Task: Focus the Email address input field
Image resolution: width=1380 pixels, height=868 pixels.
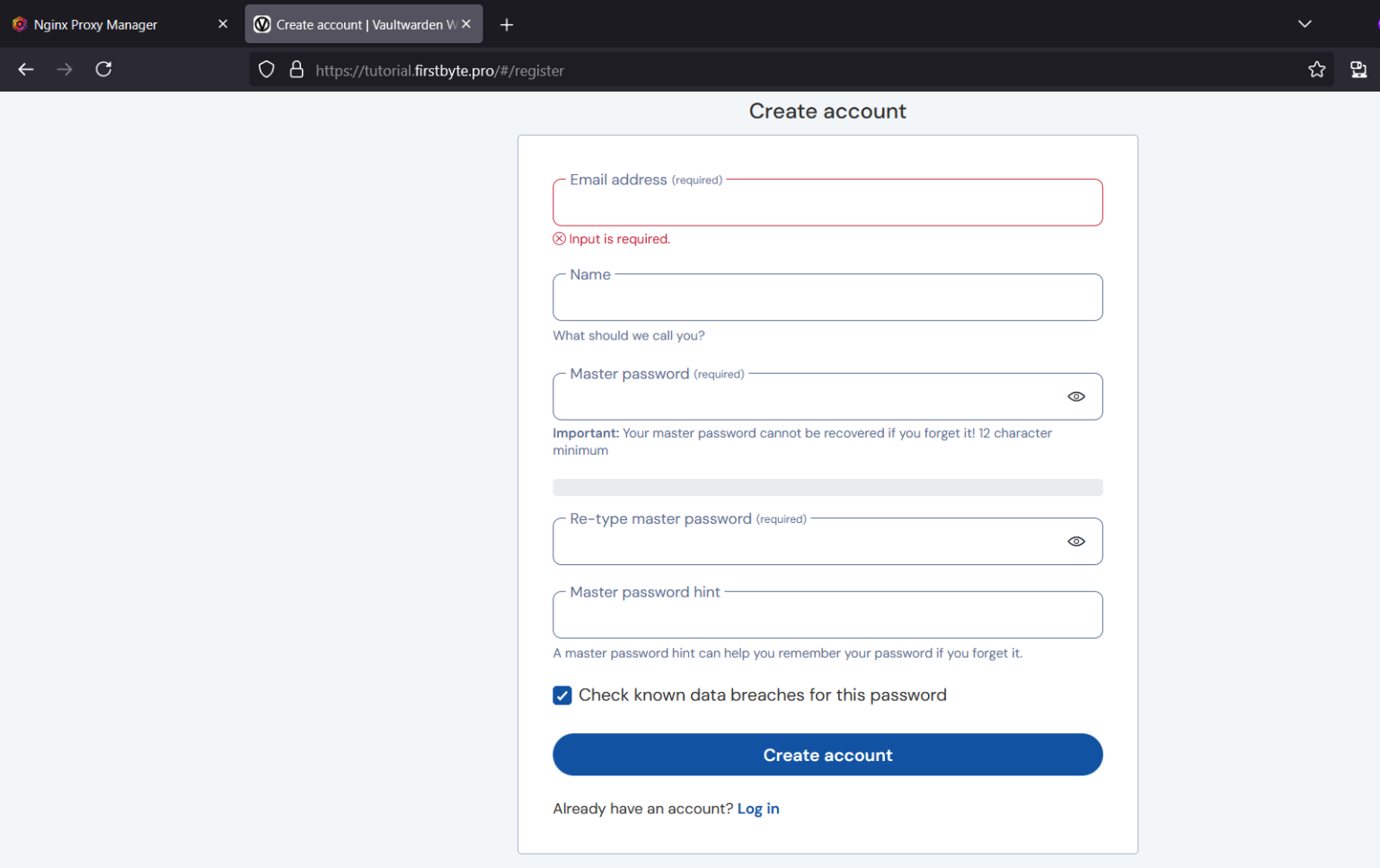Action: [827, 202]
